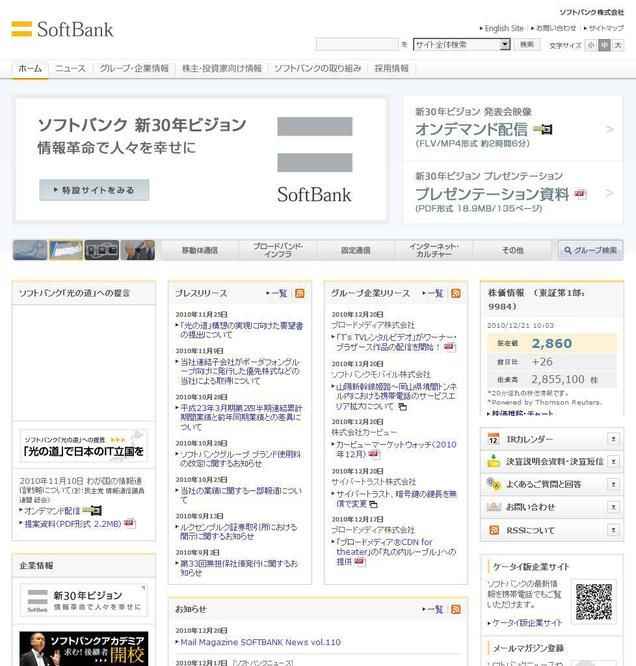This screenshot has height=666, width=636.
Task: Open the ホーム navigation tab
Action: pos(30,68)
